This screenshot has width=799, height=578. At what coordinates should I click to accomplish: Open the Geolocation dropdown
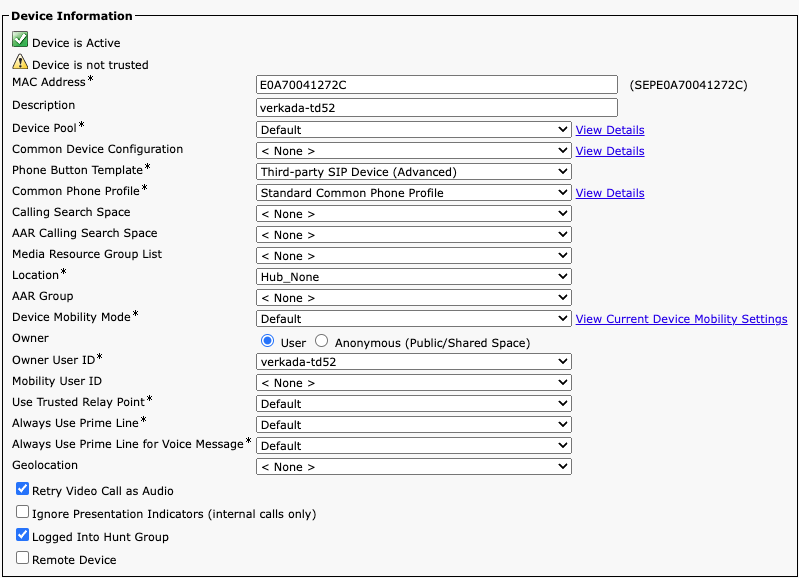pos(413,467)
